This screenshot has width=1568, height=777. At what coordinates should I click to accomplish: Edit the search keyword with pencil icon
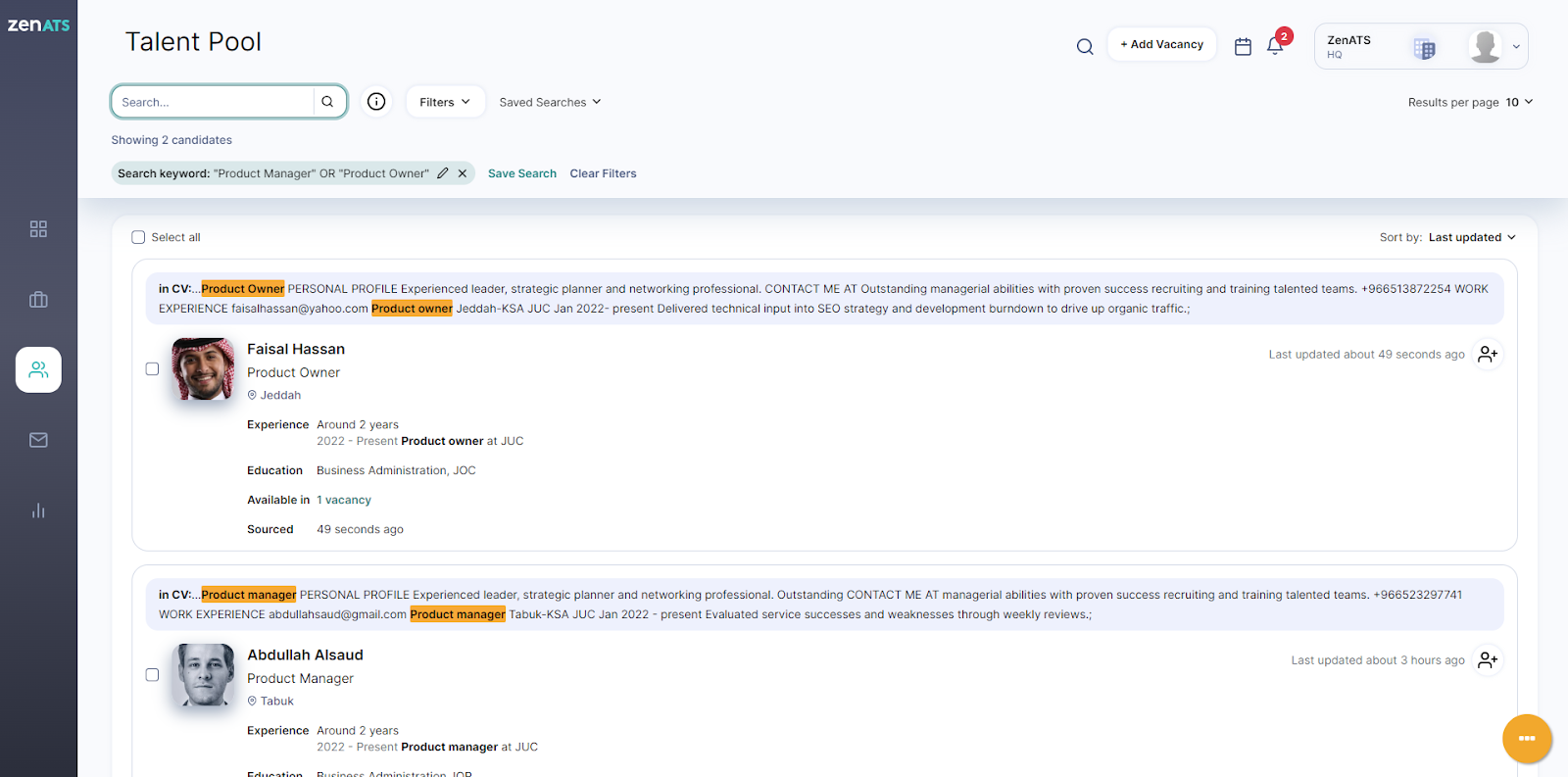click(443, 173)
